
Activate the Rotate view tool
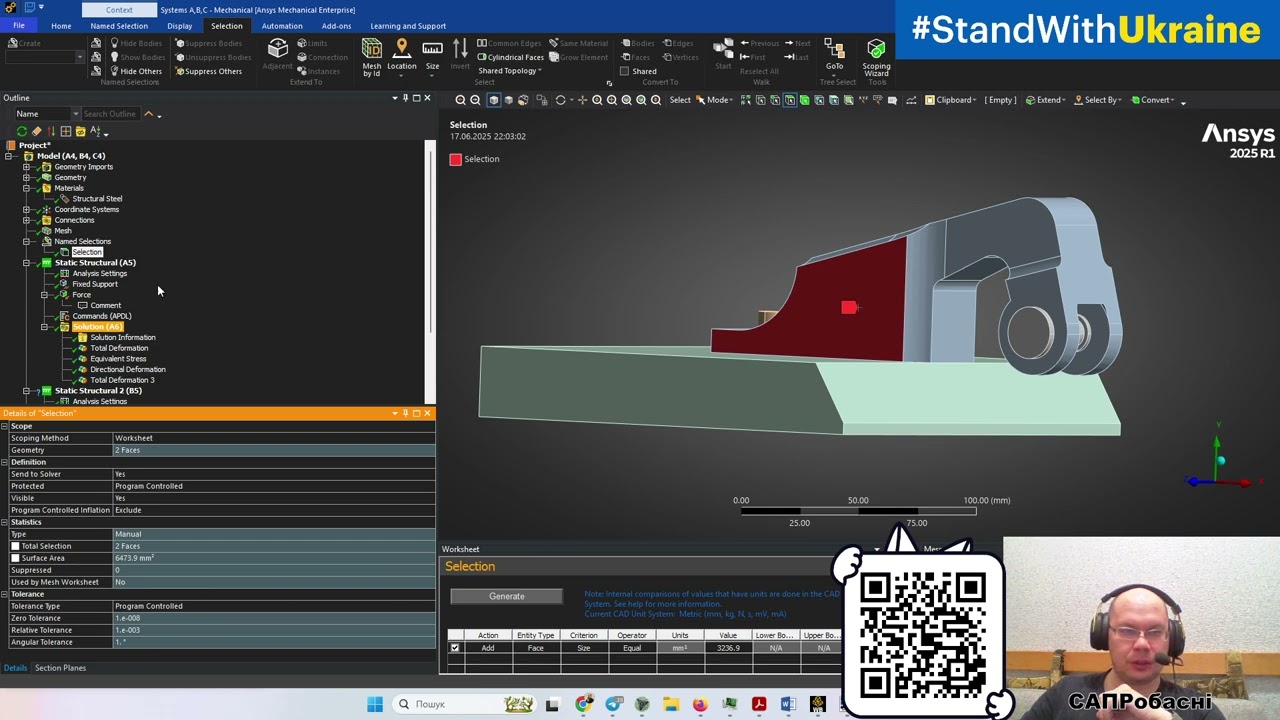[x=560, y=100]
